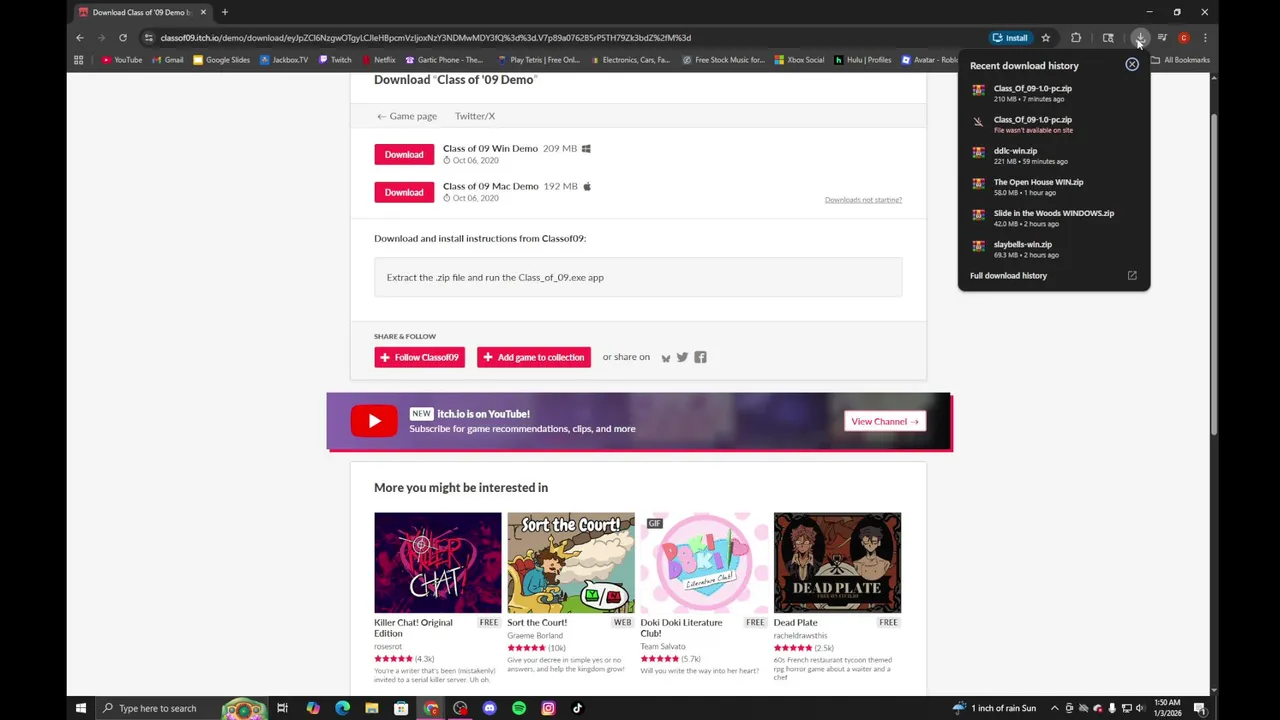The height and width of the screenshot is (720, 1280).
Task: Open the Google Slides bookmark
Action: (221, 60)
